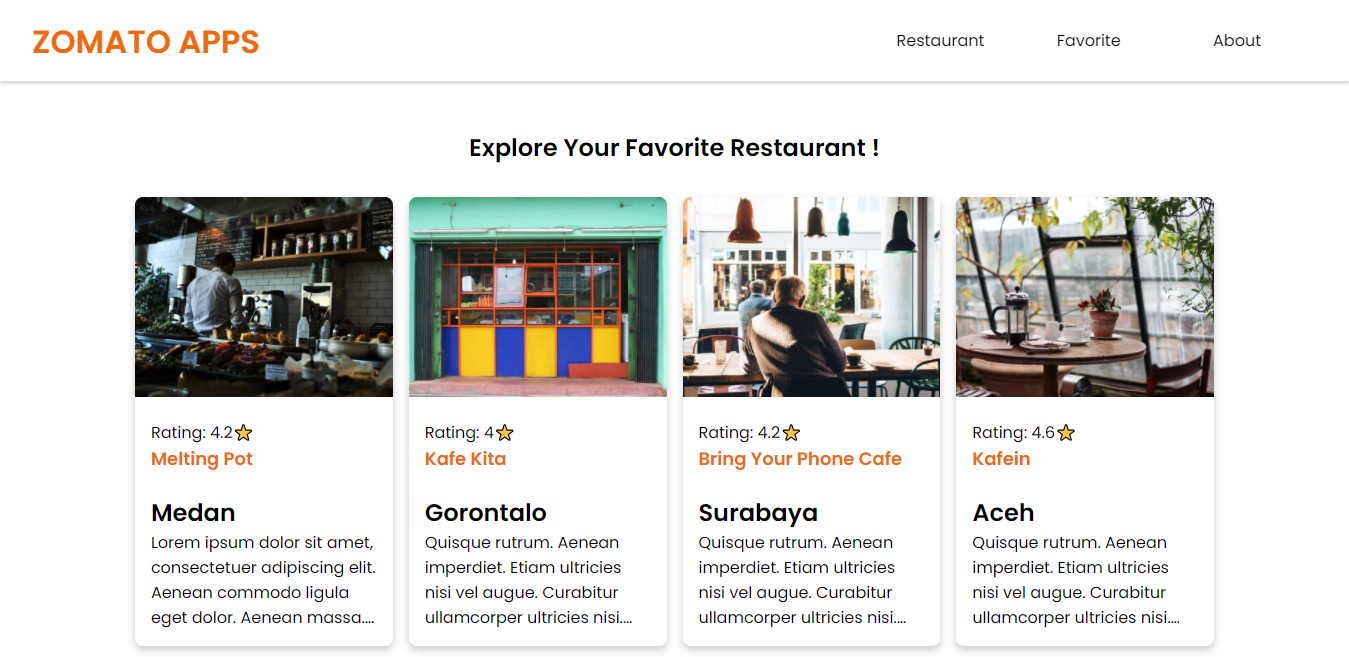Select the Gorontalo city heading
Image resolution: width=1349 pixels, height=657 pixels.
486,513
